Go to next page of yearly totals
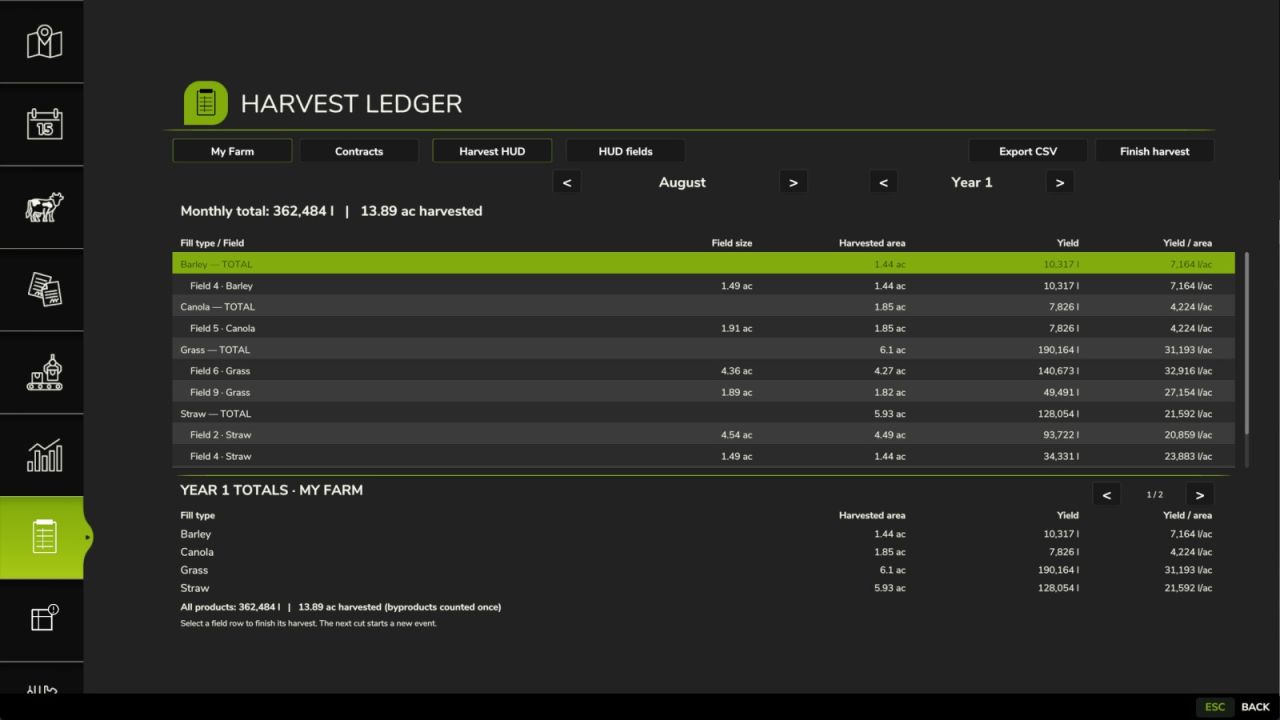The width and height of the screenshot is (1280, 720). coord(1200,494)
